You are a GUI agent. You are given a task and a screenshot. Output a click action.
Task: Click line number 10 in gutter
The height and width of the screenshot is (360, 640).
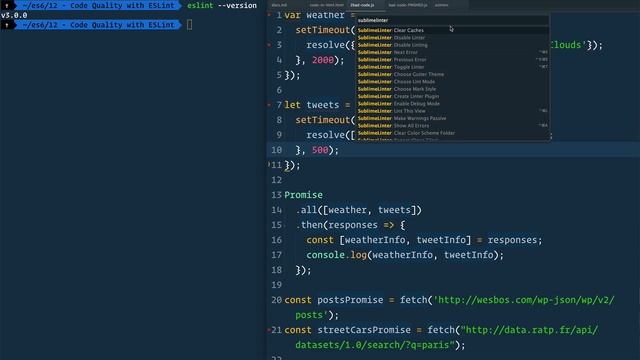(276, 150)
